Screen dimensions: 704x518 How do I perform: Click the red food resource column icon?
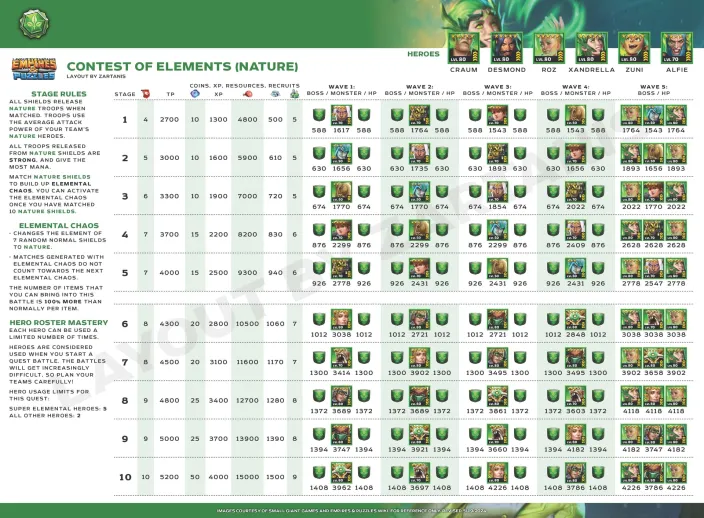247,93
